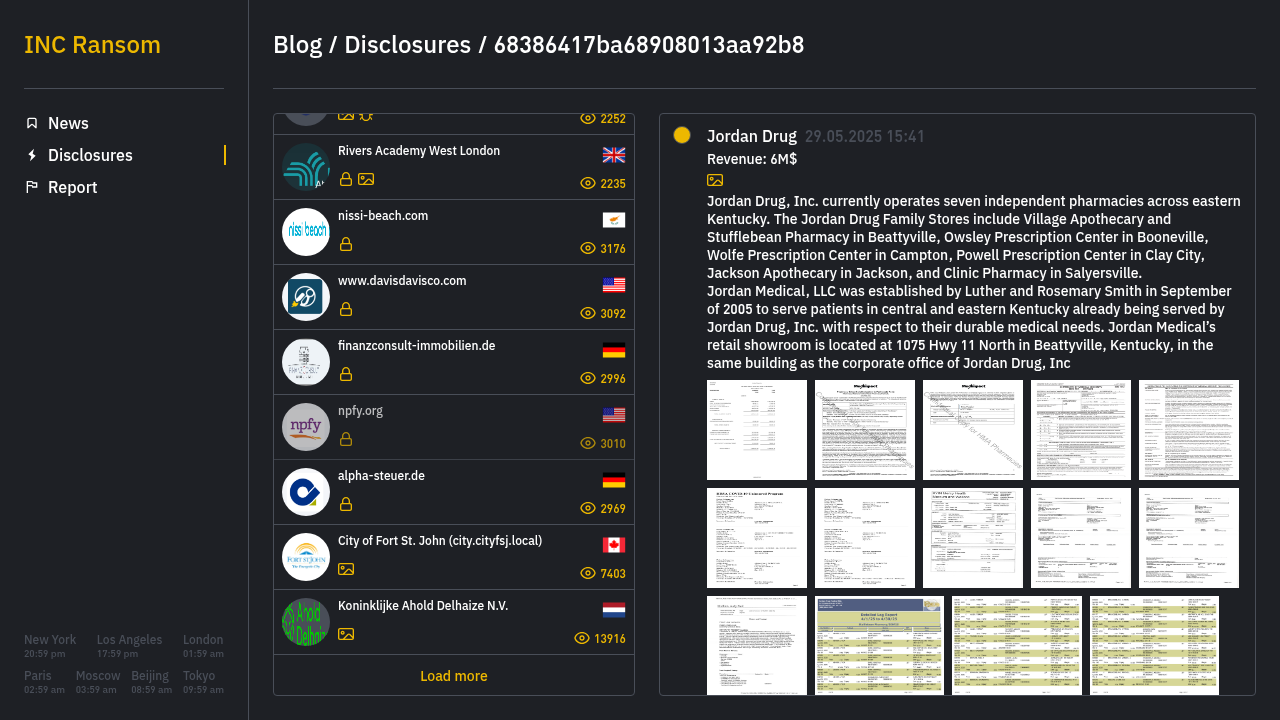The height and width of the screenshot is (720, 1280).
Task: Open the blue-headed log report thumbnail
Action: [879, 645]
